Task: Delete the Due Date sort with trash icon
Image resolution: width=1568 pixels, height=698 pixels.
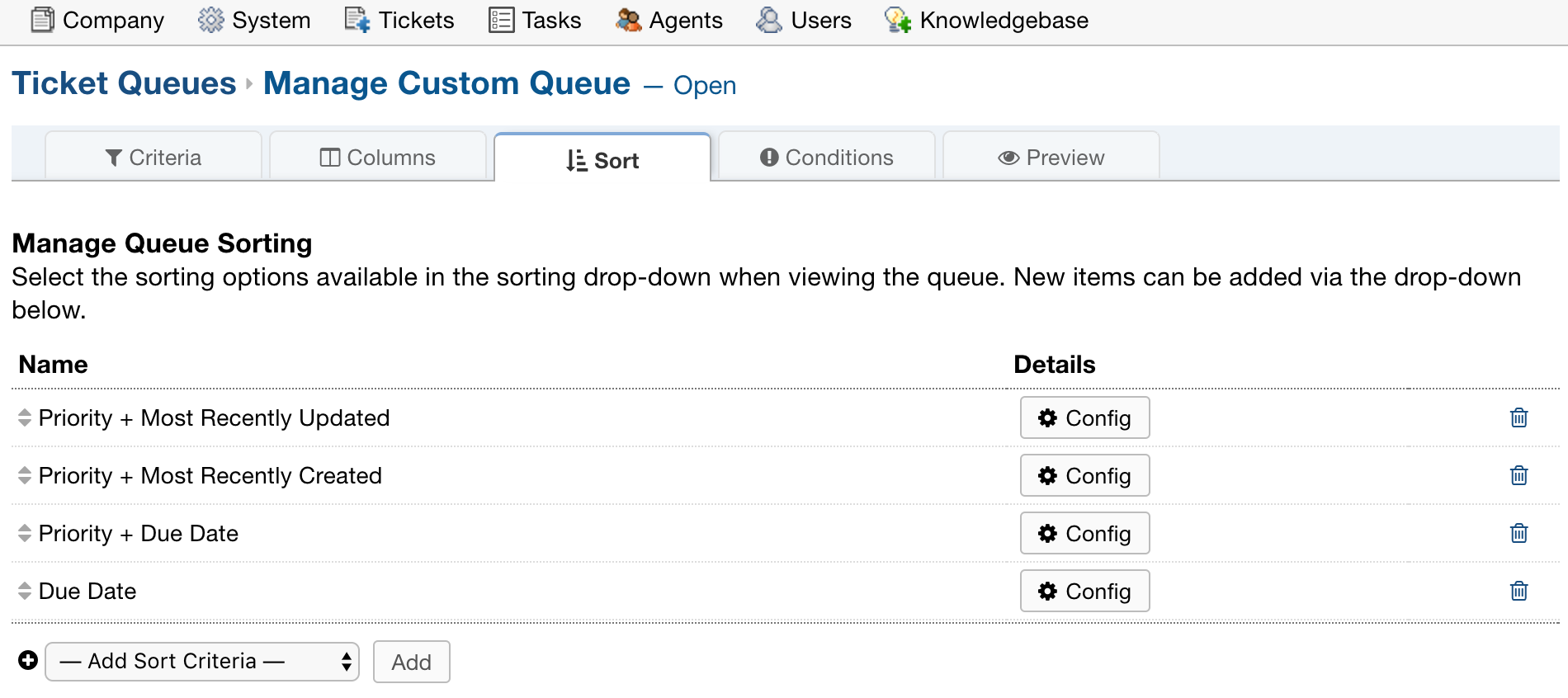Action: pos(1520,591)
